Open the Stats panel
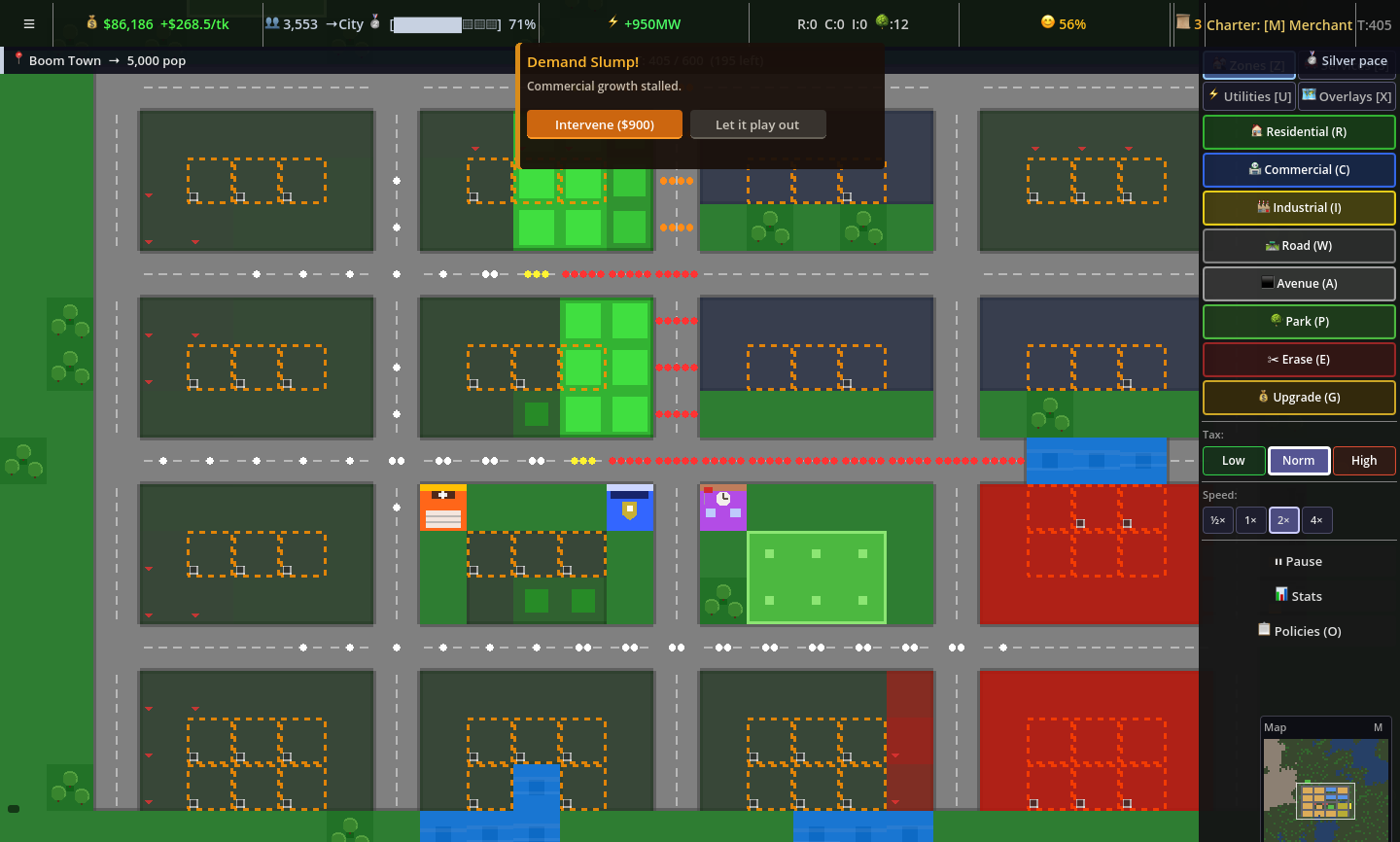Screen dimensions: 1400x842 (1298, 596)
